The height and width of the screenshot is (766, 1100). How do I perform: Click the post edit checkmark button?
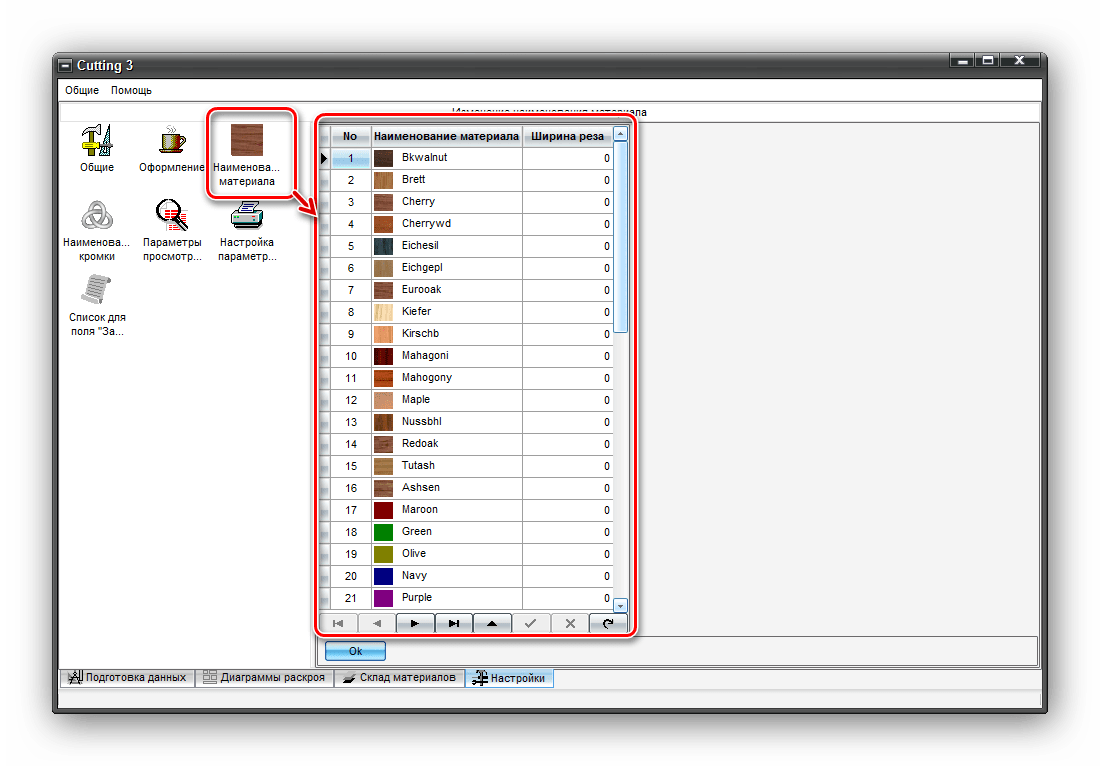[x=531, y=623]
